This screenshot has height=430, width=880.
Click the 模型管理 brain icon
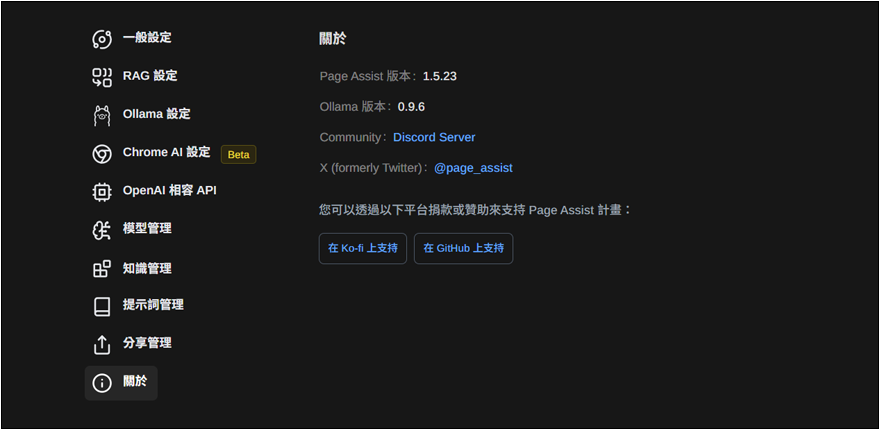tap(102, 230)
